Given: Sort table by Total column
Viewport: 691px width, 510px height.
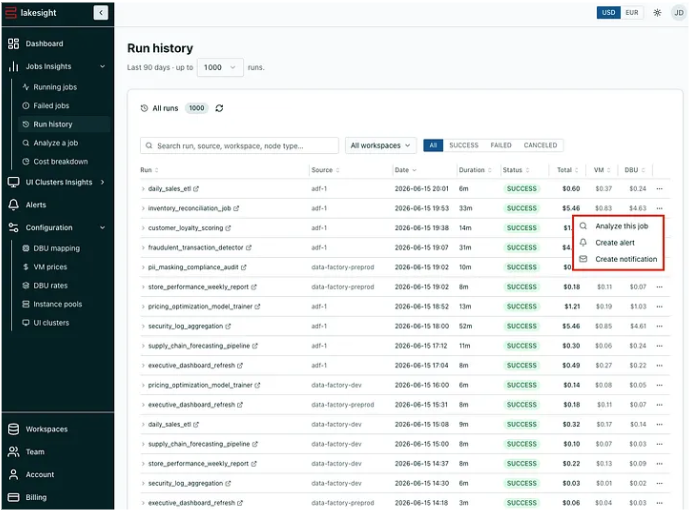Looking at the screenshot, I should (x=567, y=170).
